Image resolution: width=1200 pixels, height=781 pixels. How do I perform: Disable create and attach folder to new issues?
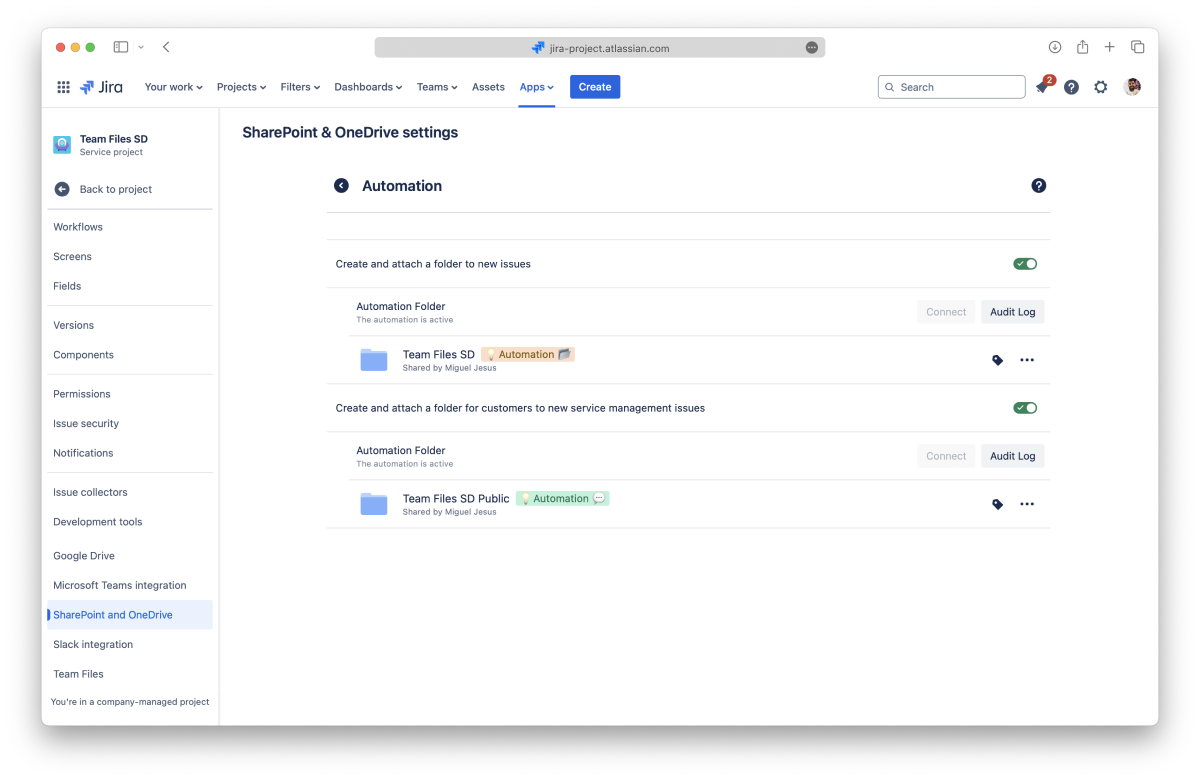tap(1024, 264)
